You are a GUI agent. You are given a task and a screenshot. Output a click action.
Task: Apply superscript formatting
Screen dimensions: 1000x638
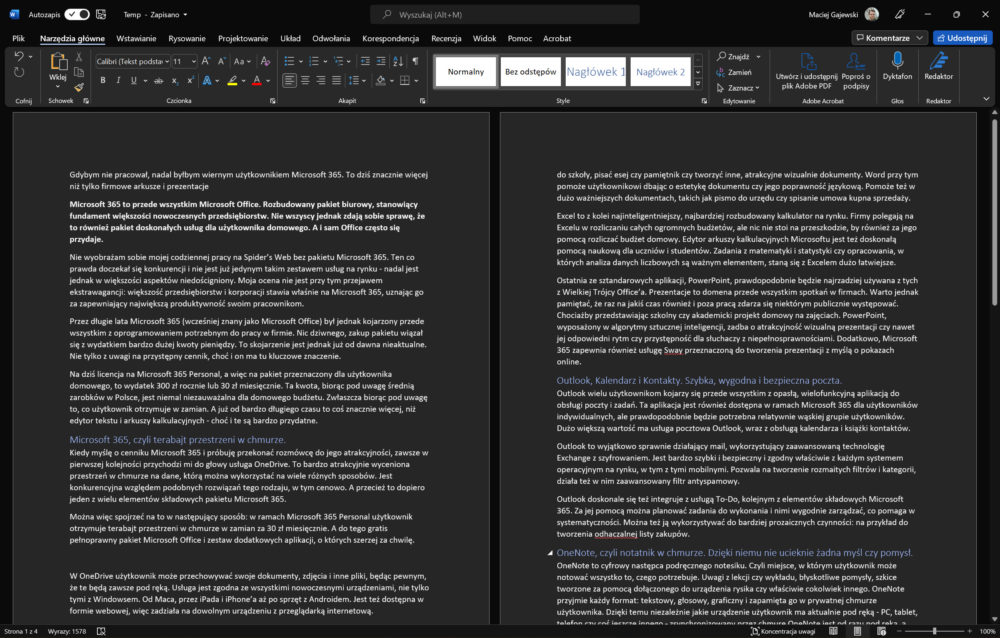[x=190, y=81]
